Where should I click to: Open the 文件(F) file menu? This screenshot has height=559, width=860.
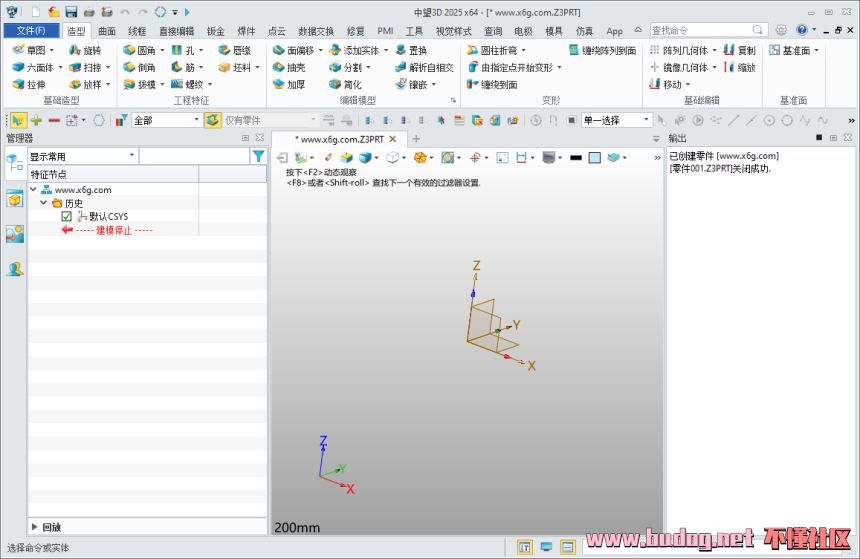tap(30, 31)
